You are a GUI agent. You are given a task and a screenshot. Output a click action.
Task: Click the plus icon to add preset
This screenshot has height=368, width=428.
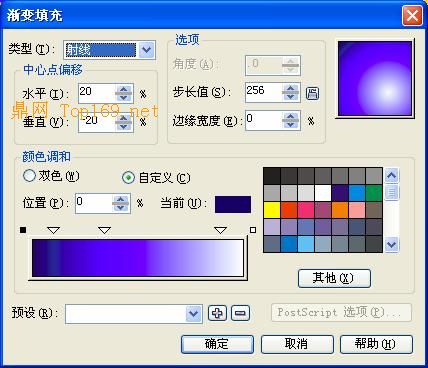[217, 313]
